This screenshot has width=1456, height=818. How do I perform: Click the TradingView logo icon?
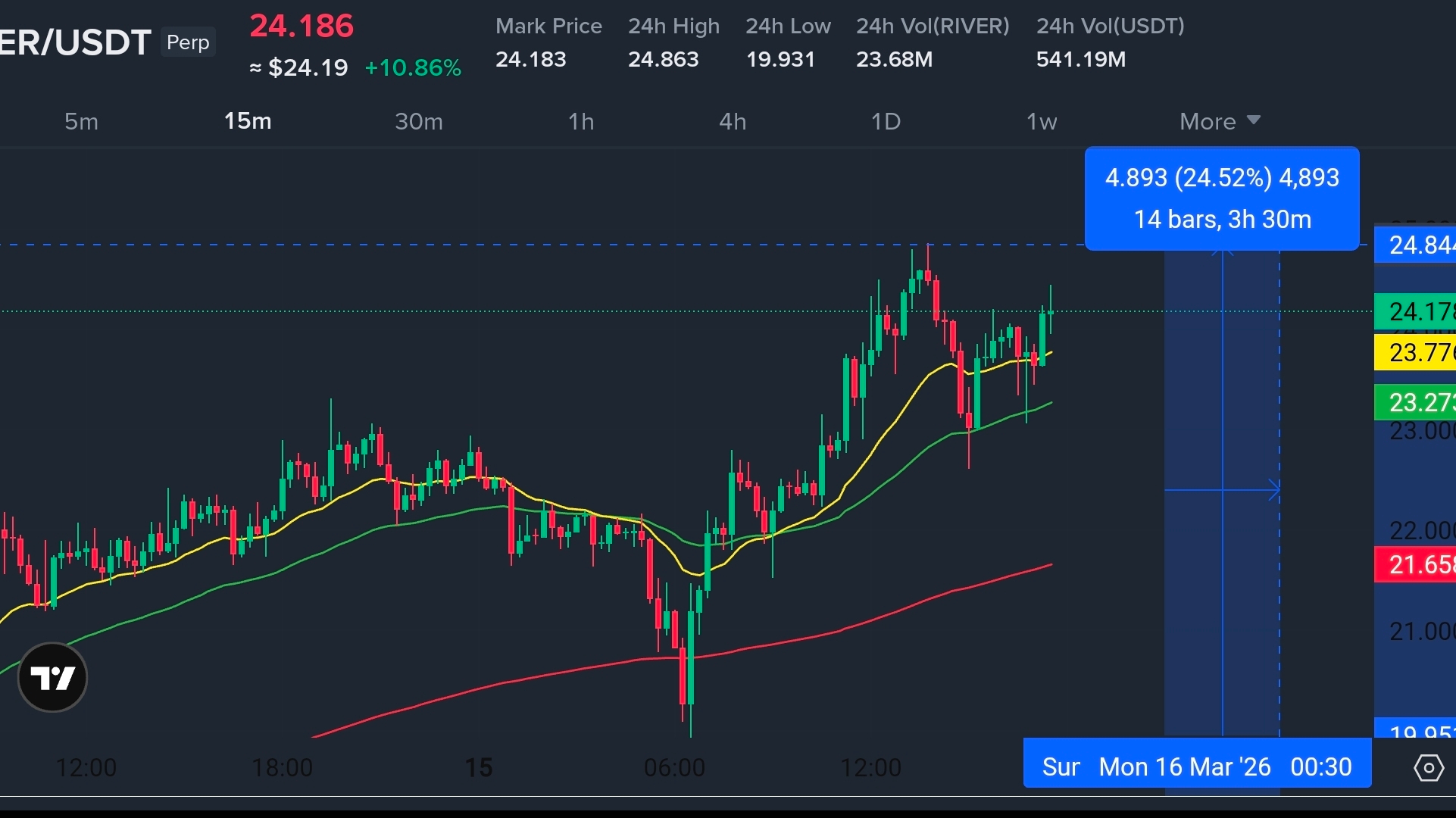pos(52,677)
